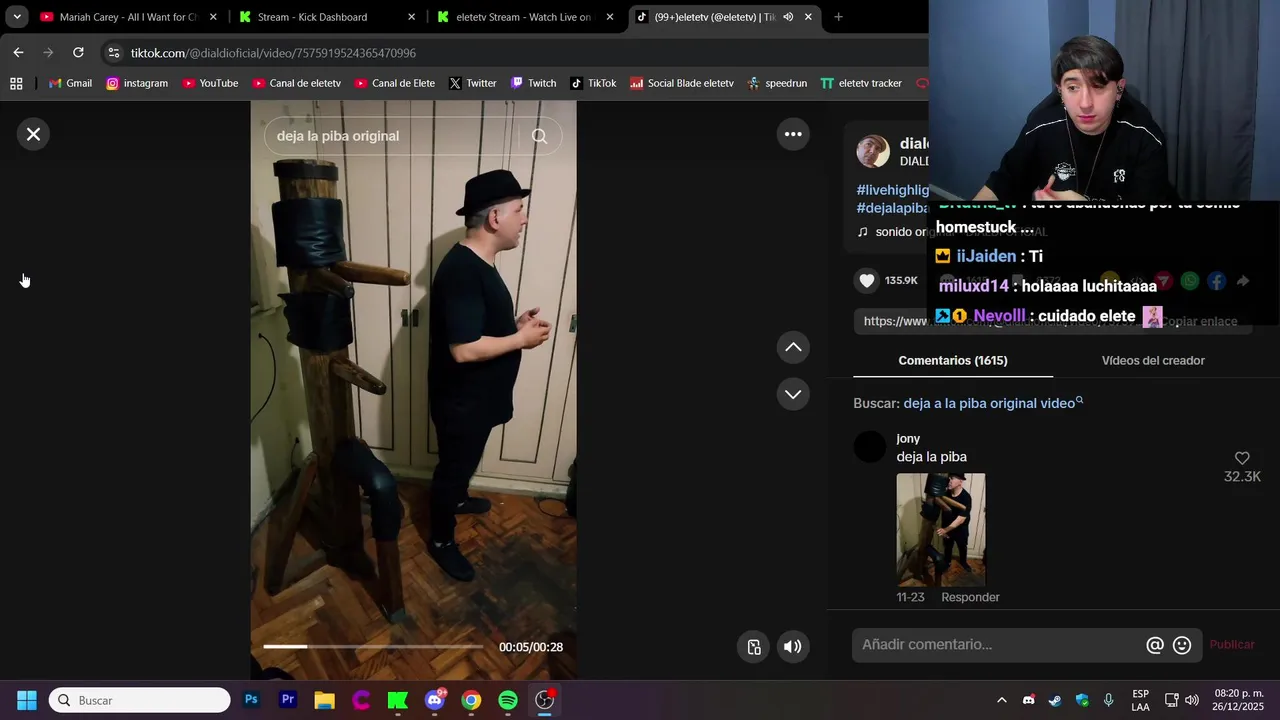Open the creator's avatar profile picture

[x=873, y=151]
